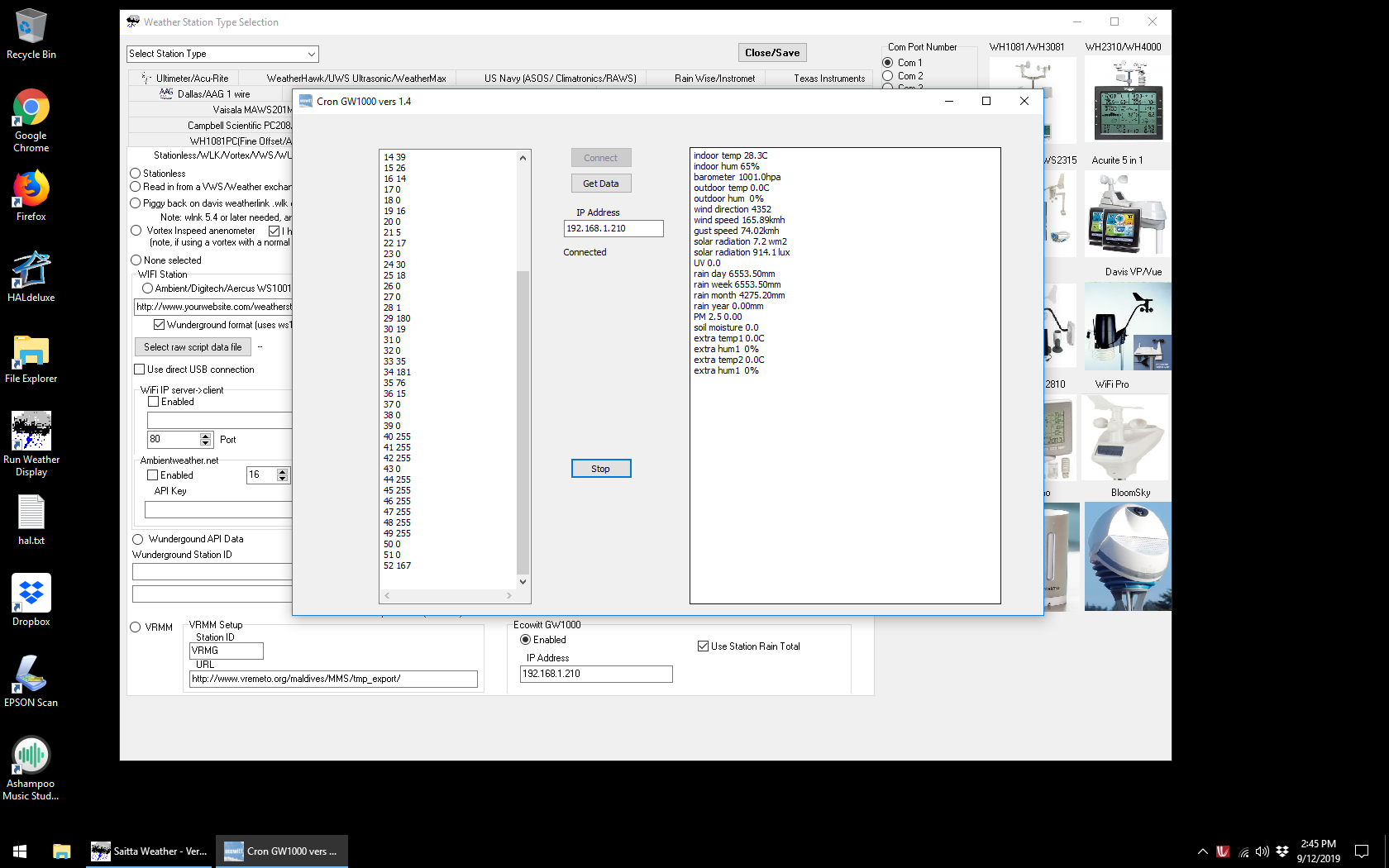Open File Explorer from the taskbar

coord(61,851)
